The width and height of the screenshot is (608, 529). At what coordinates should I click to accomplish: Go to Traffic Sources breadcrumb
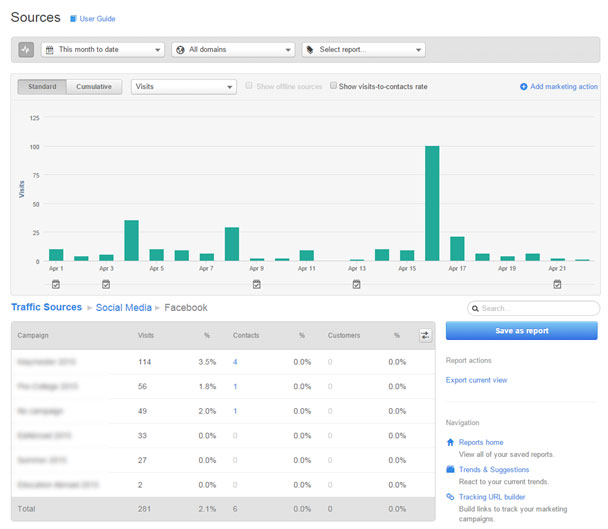(x=47, y=307)
